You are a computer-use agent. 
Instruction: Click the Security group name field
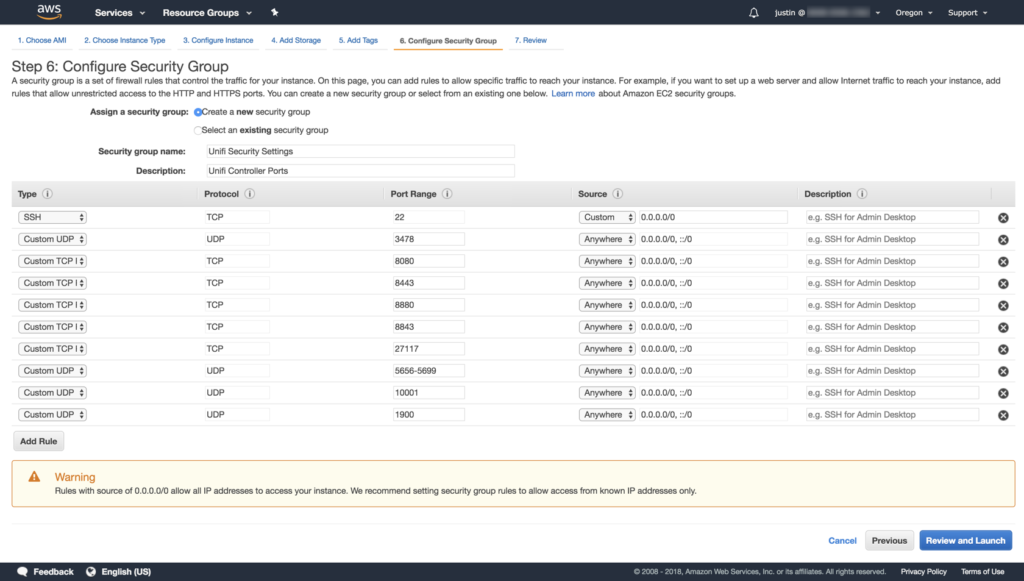pos(360,151)
